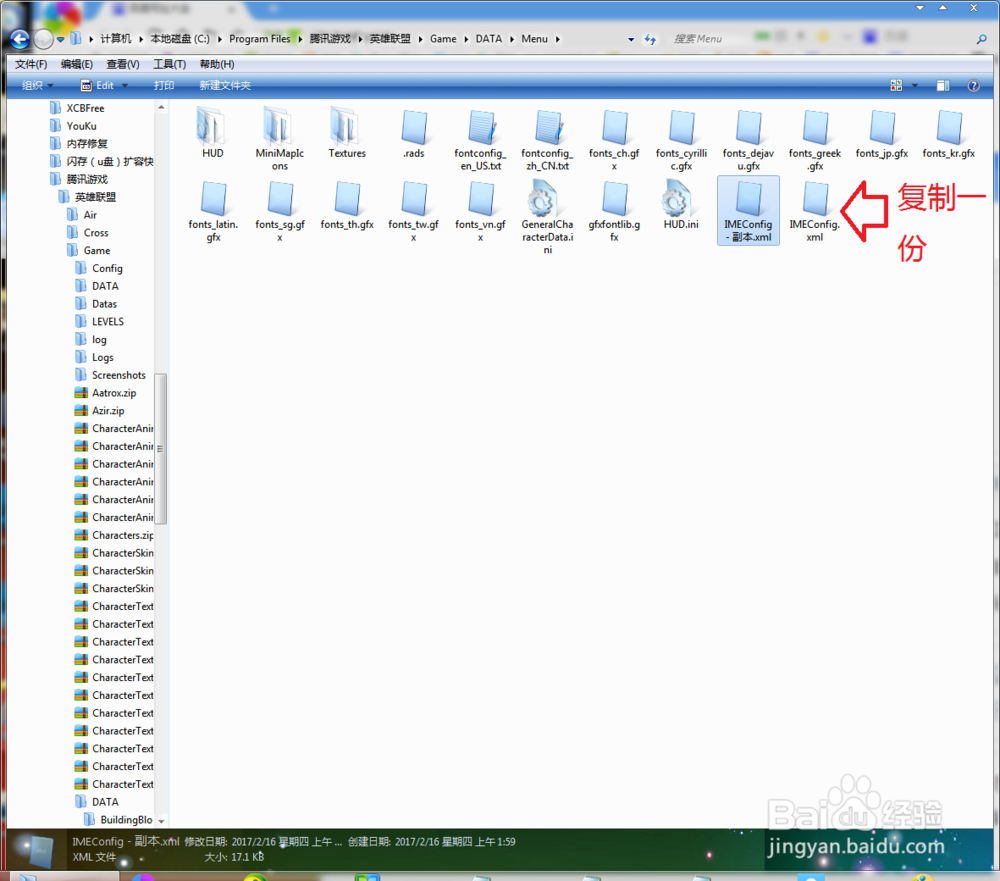This screenshot has width=1000, height=881.
Task: Select fonts_greek.gfx file
Action: click(814, 139)
